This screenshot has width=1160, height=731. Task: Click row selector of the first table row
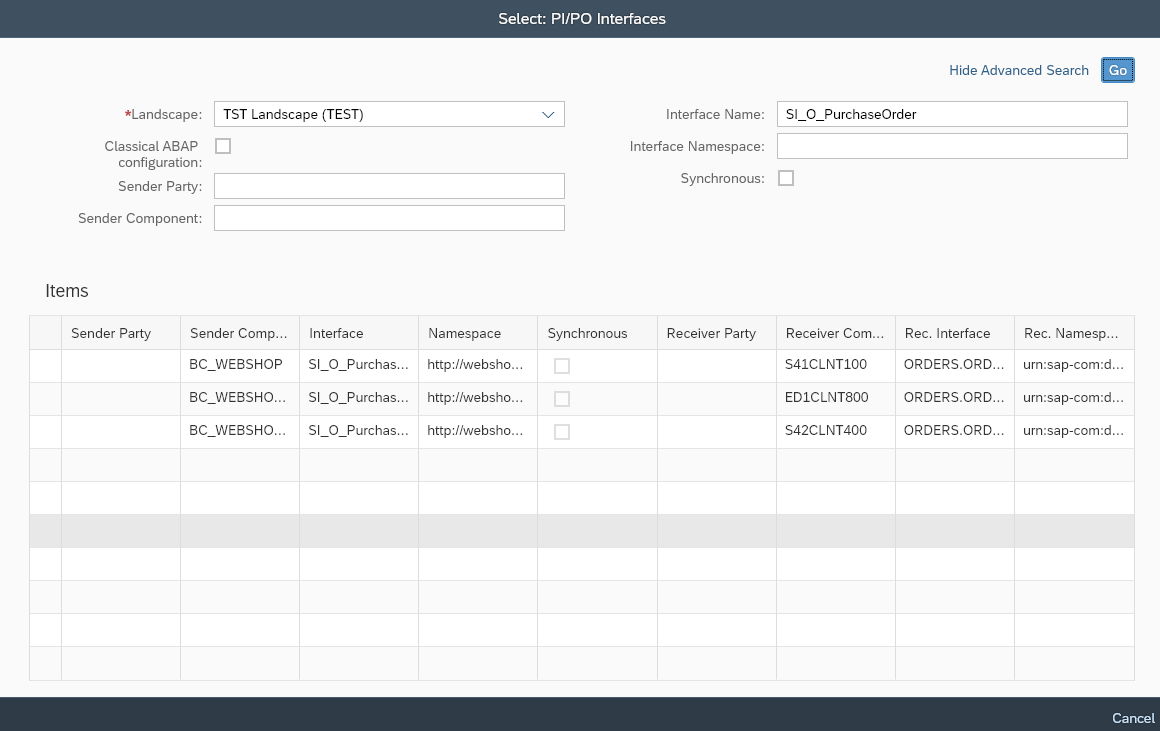(45, 365)
